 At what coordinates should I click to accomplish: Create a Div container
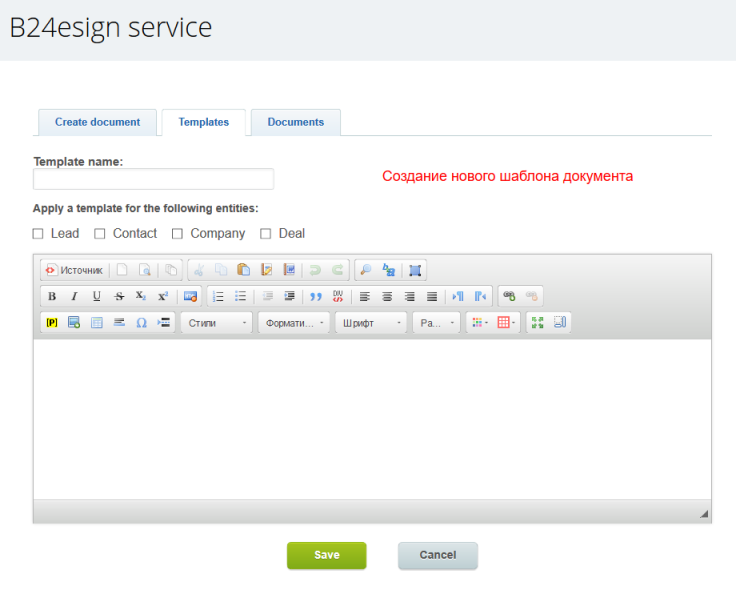click(x=338, y=296)
